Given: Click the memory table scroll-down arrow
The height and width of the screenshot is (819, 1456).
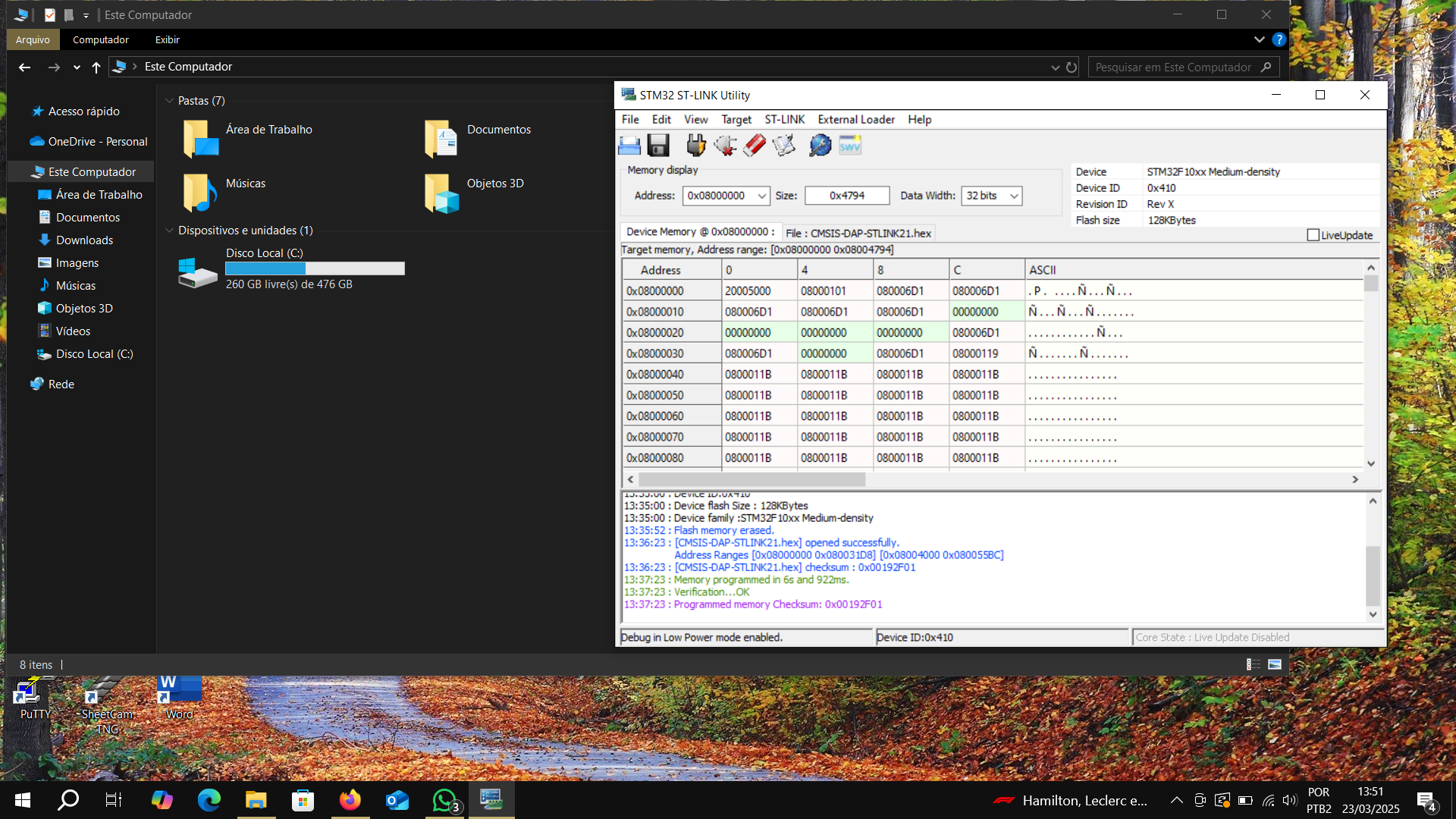Looking at the screenshot, I should click(x=1371, y=463).
